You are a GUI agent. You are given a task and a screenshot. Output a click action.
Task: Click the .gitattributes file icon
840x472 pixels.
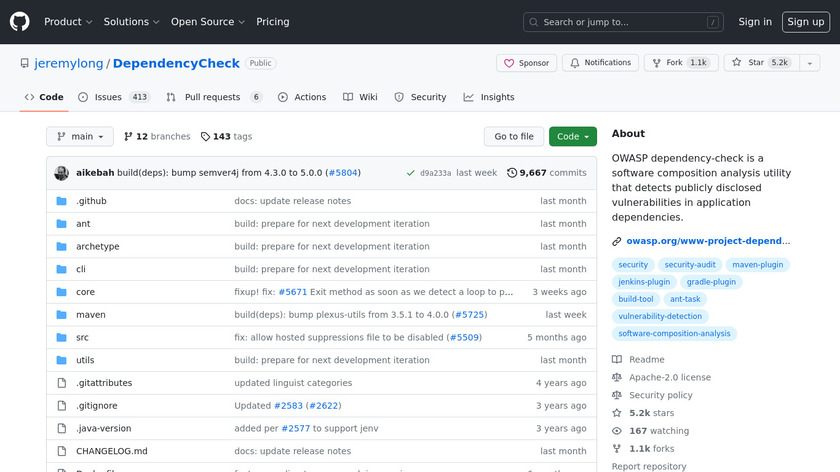(62, 383)
